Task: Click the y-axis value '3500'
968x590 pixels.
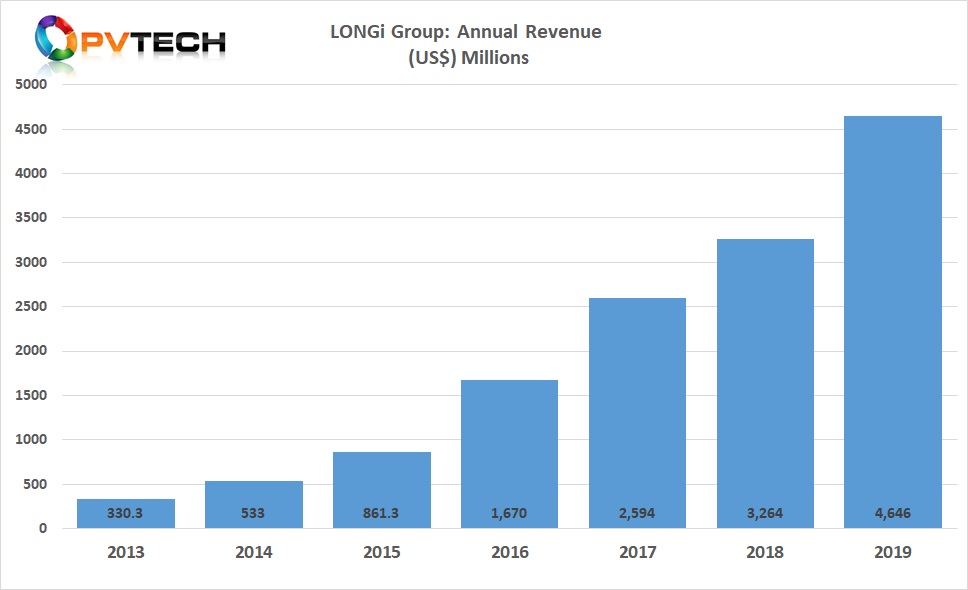Action: coord(31,217)
